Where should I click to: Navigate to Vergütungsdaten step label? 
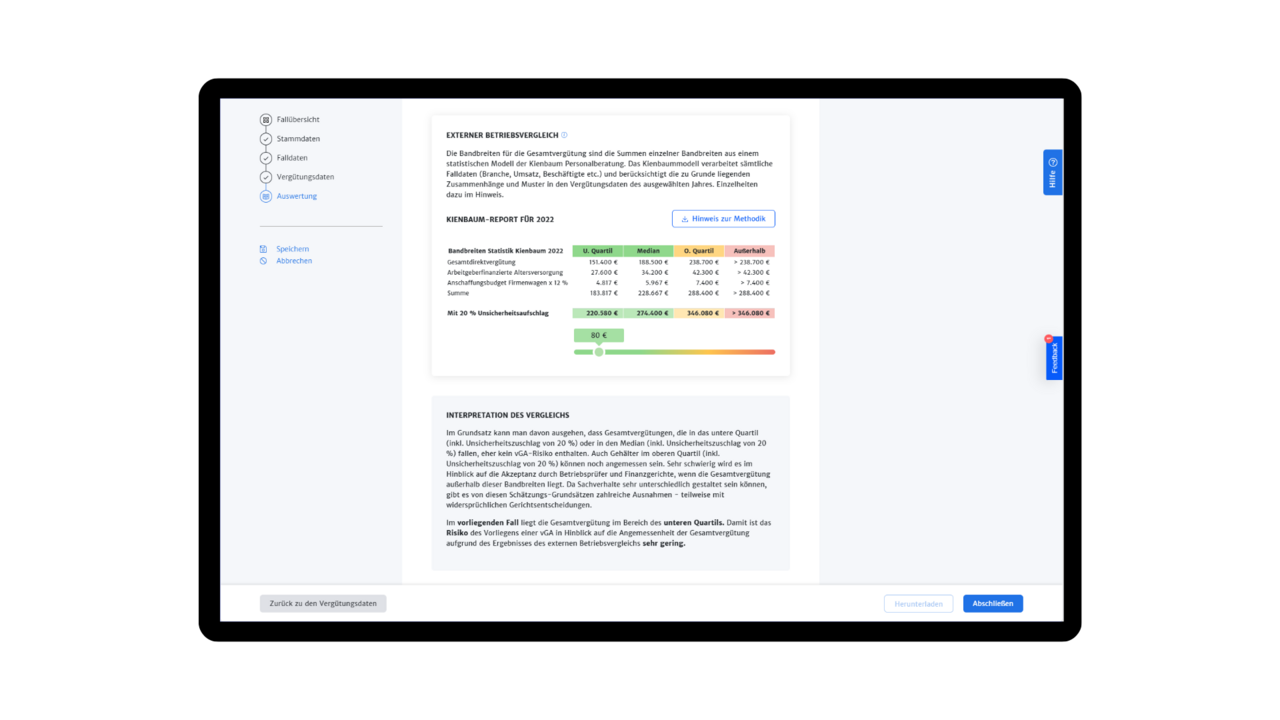pos(305,177)
